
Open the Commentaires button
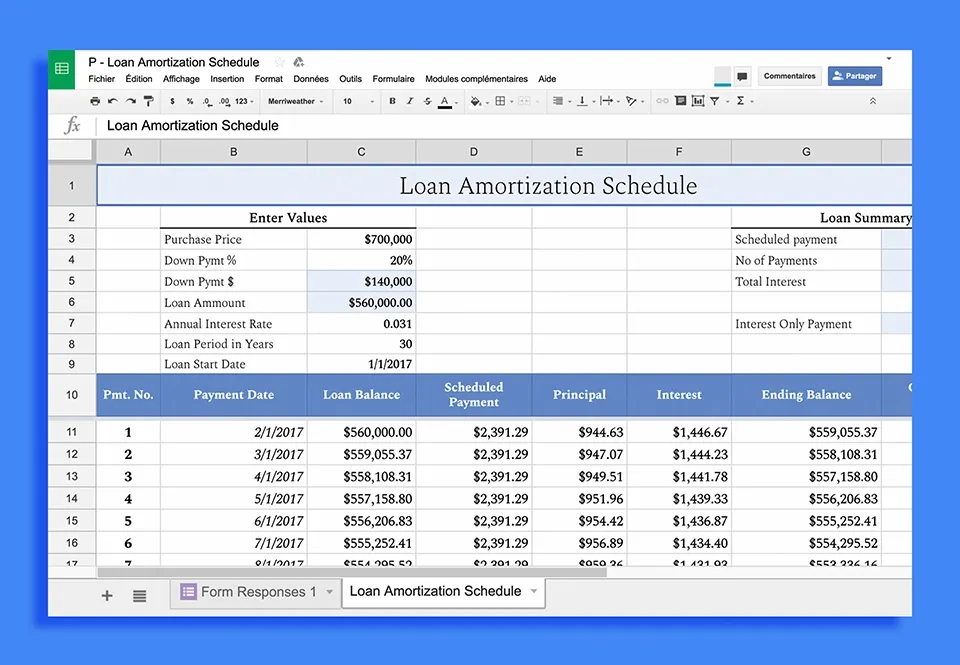[x=789, y=76]
